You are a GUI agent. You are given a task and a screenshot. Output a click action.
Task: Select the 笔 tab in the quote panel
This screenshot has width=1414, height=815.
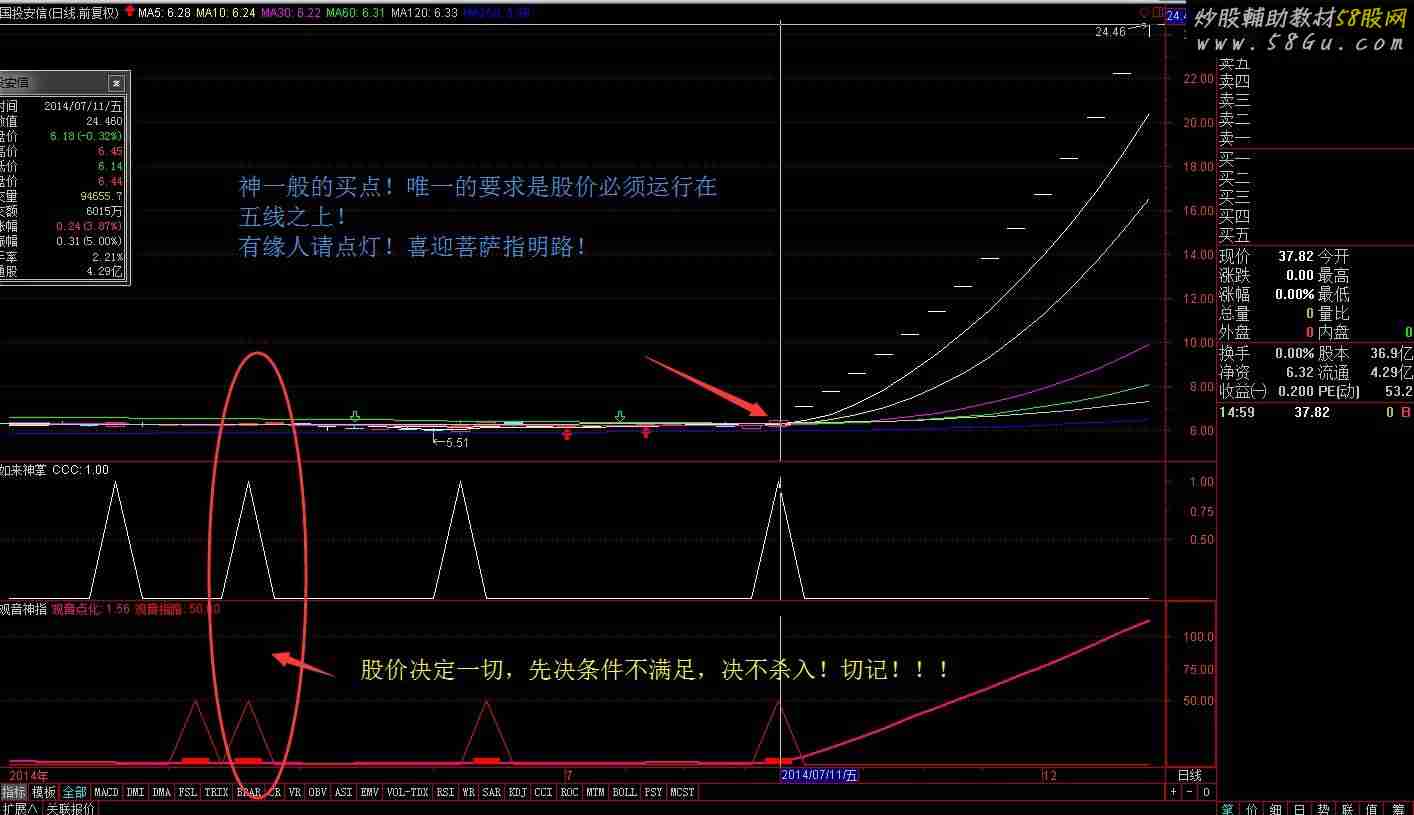point(1228,808)
